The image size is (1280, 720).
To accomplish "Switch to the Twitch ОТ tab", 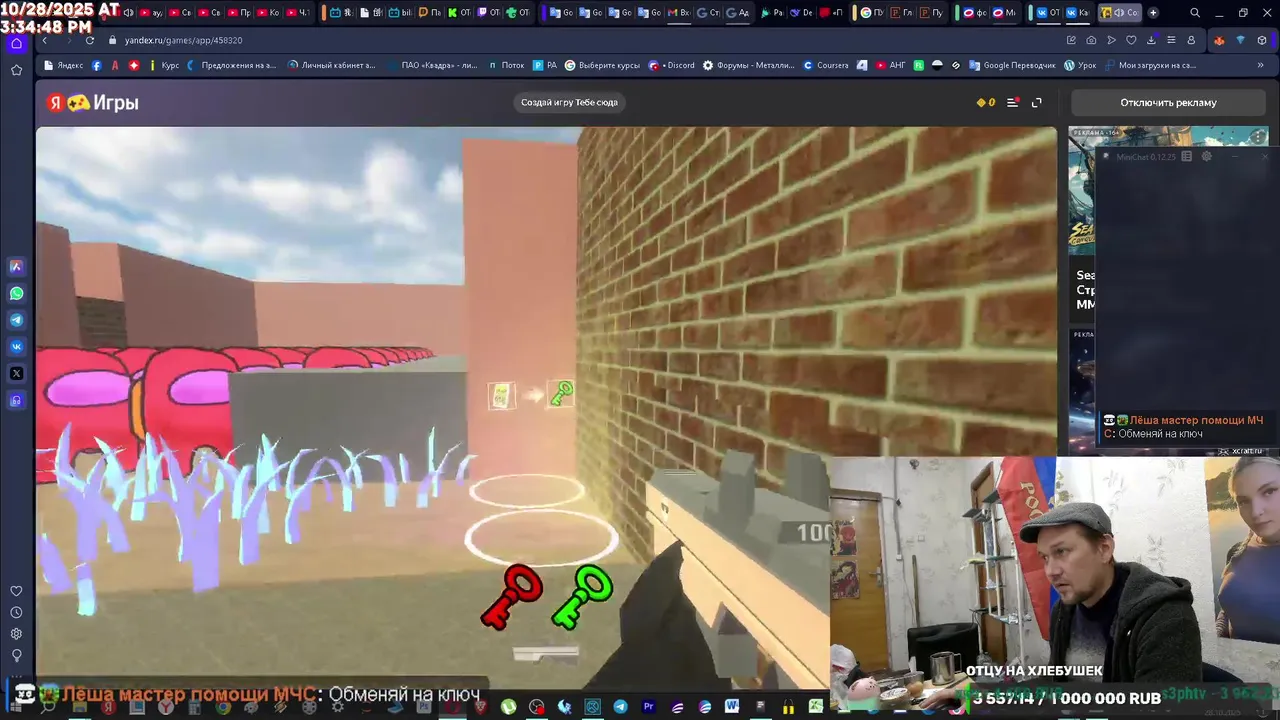I will [488, 13].
